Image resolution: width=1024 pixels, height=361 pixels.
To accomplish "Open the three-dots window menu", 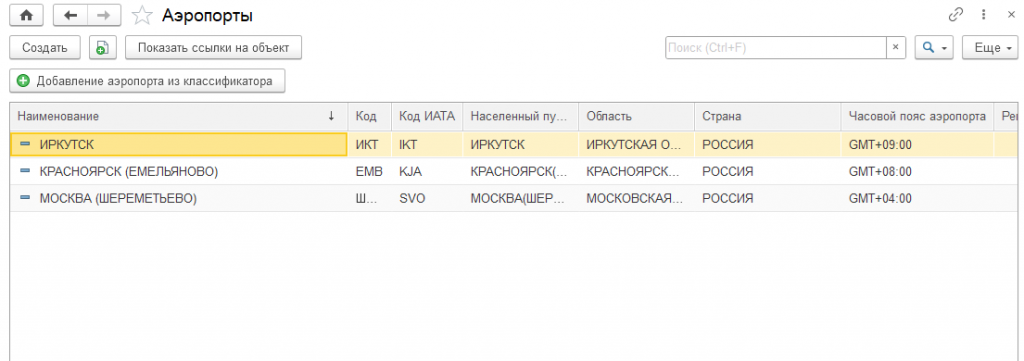I will coord(984,14).
